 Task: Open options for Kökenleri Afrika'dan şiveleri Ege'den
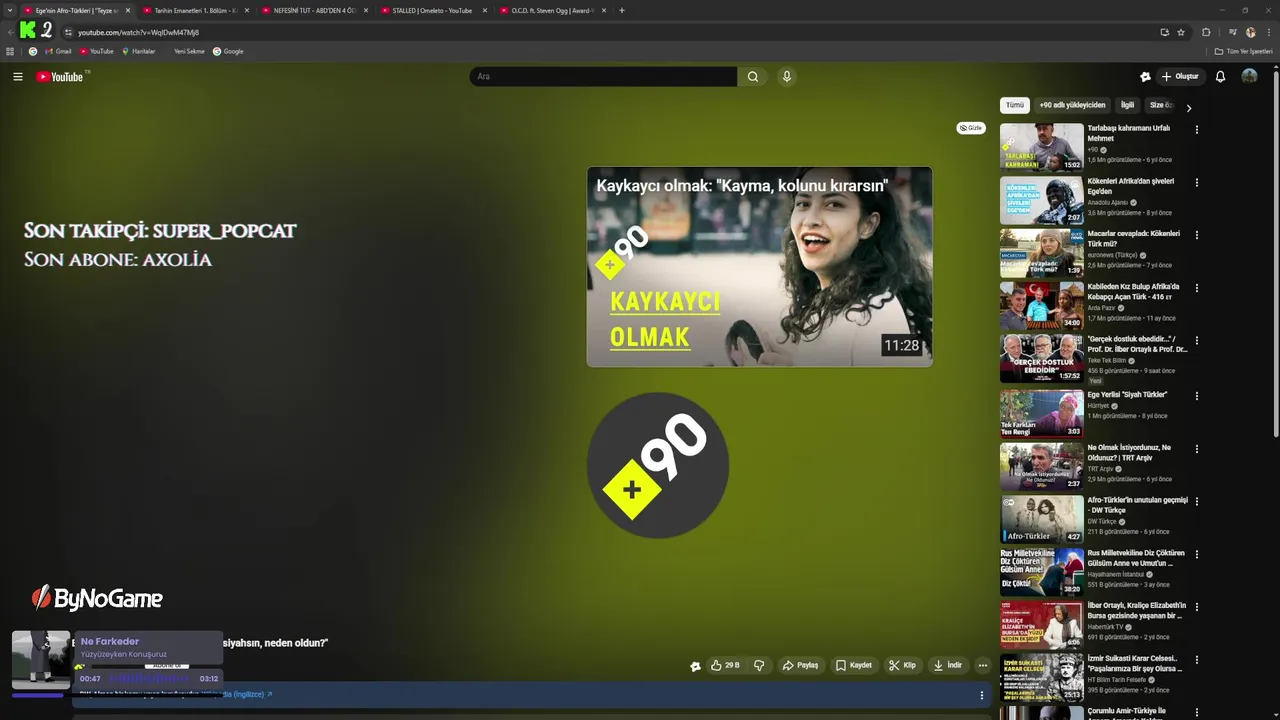coord(1196,182)
